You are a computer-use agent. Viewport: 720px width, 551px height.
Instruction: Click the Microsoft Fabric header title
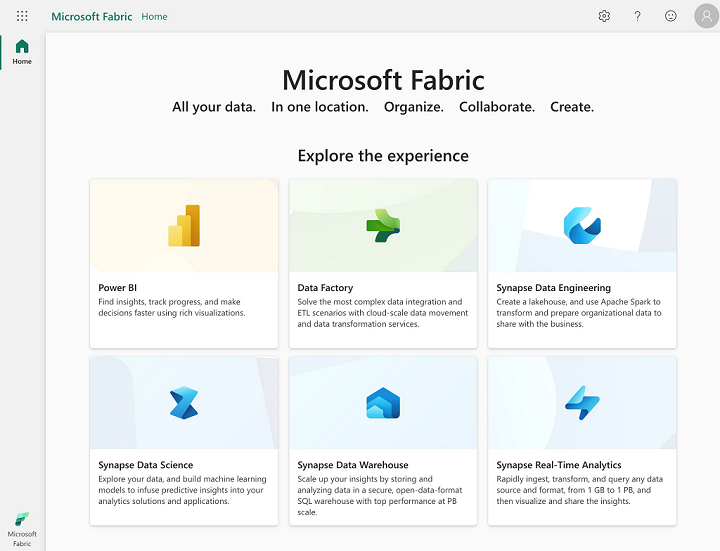coord(91,17)
